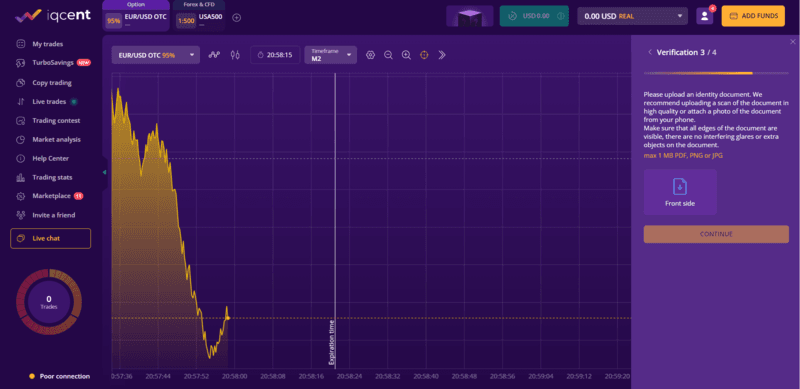The image size is (800, 389).
Task: Click the profile notification badge
Action: click(x=712, y=8)
